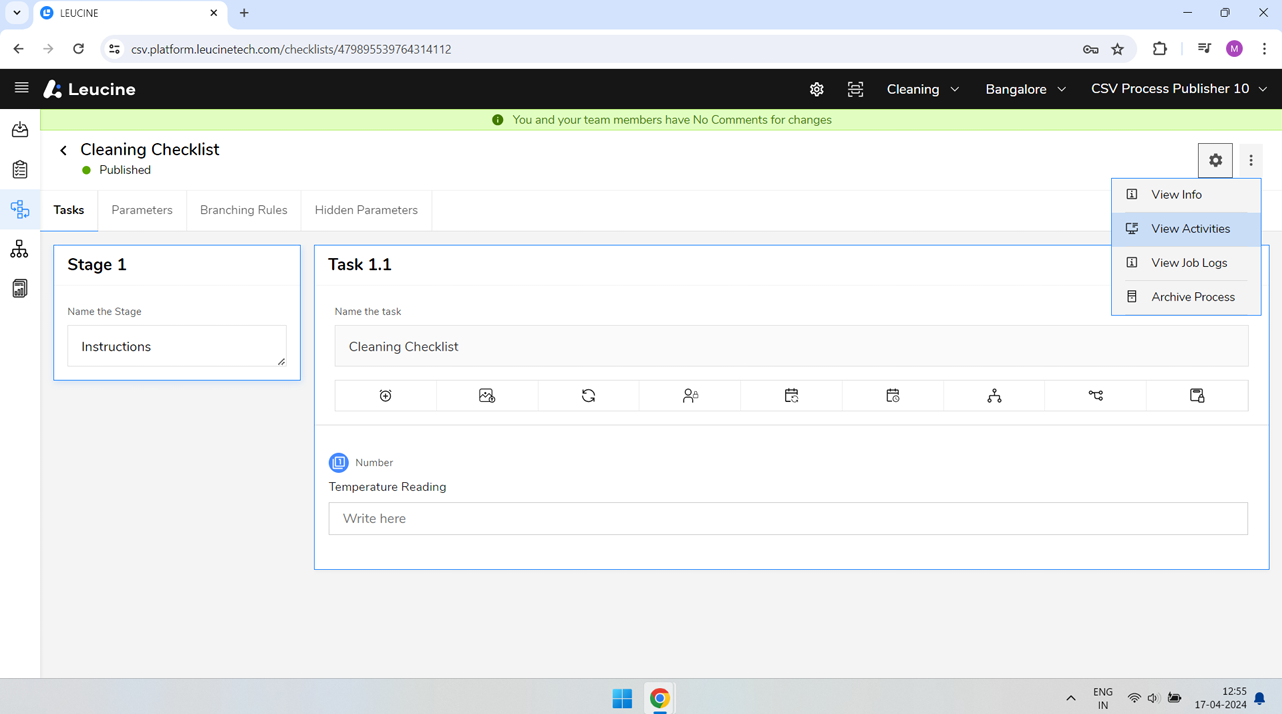The height and width of the screenshot is (714, 1282).
Task: Enable task recurrence with the loop icon
Action: click(x=588, y=395)
